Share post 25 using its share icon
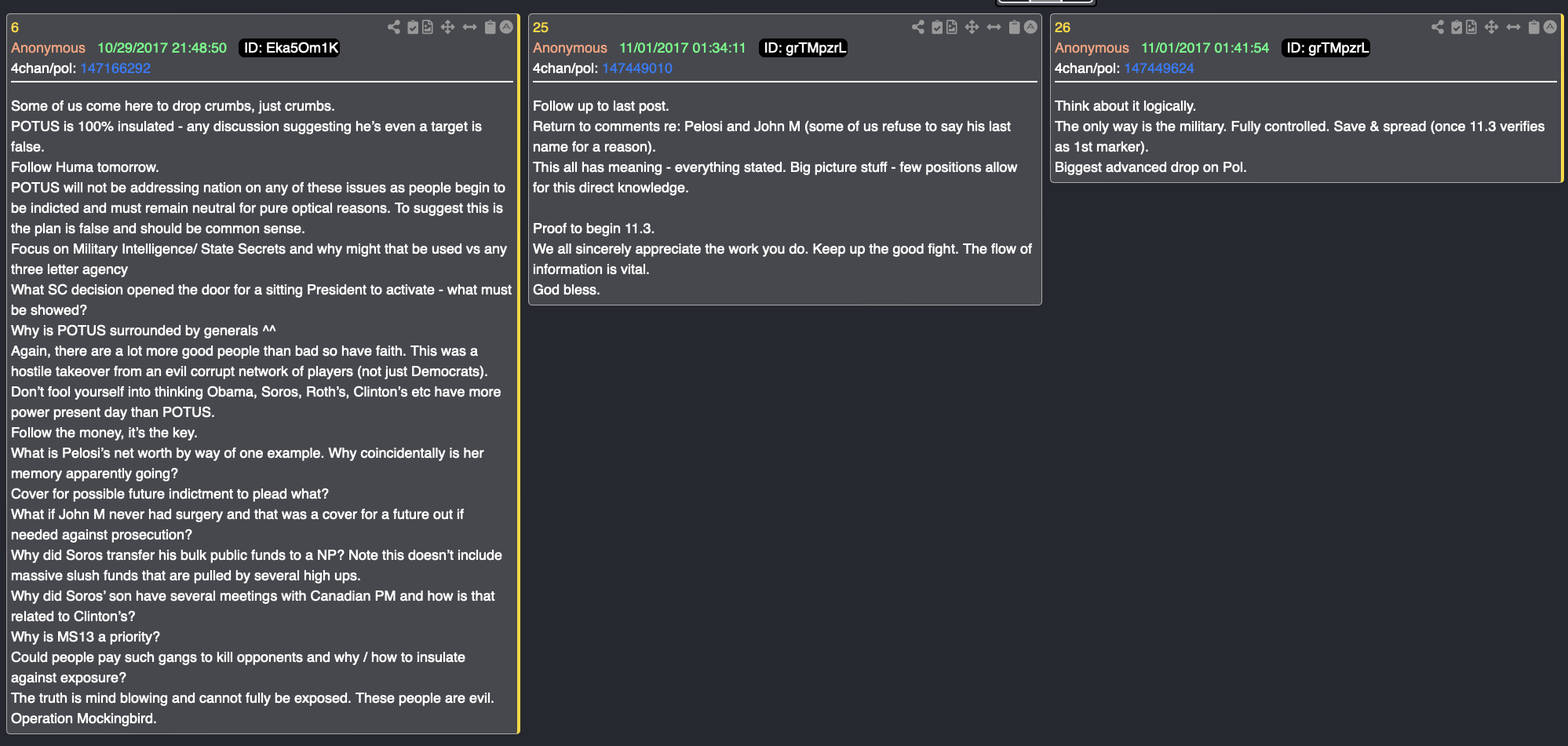1568x746 pixels. (918, 27)
